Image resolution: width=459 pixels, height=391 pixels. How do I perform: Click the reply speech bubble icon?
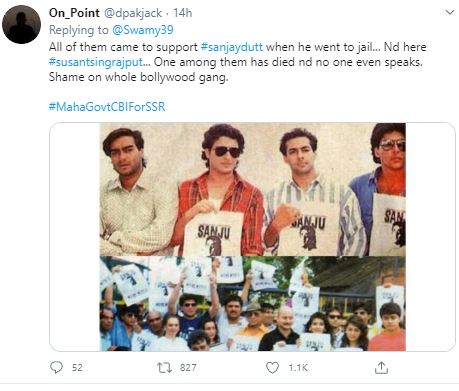(x=56, y=367)
